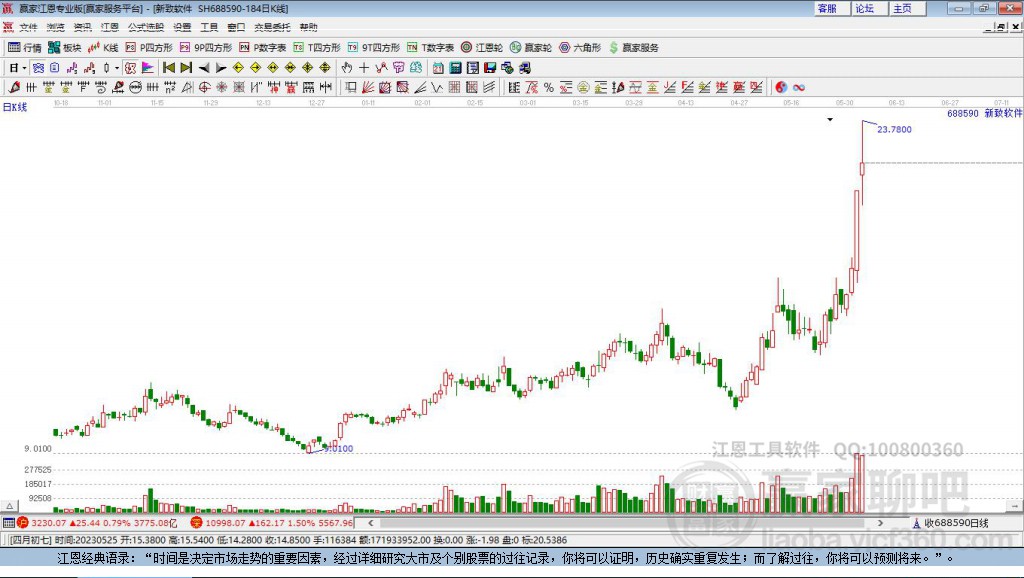Open the T四方形 tool
The image size is (1024, 578).
click(x=317, y=48)
